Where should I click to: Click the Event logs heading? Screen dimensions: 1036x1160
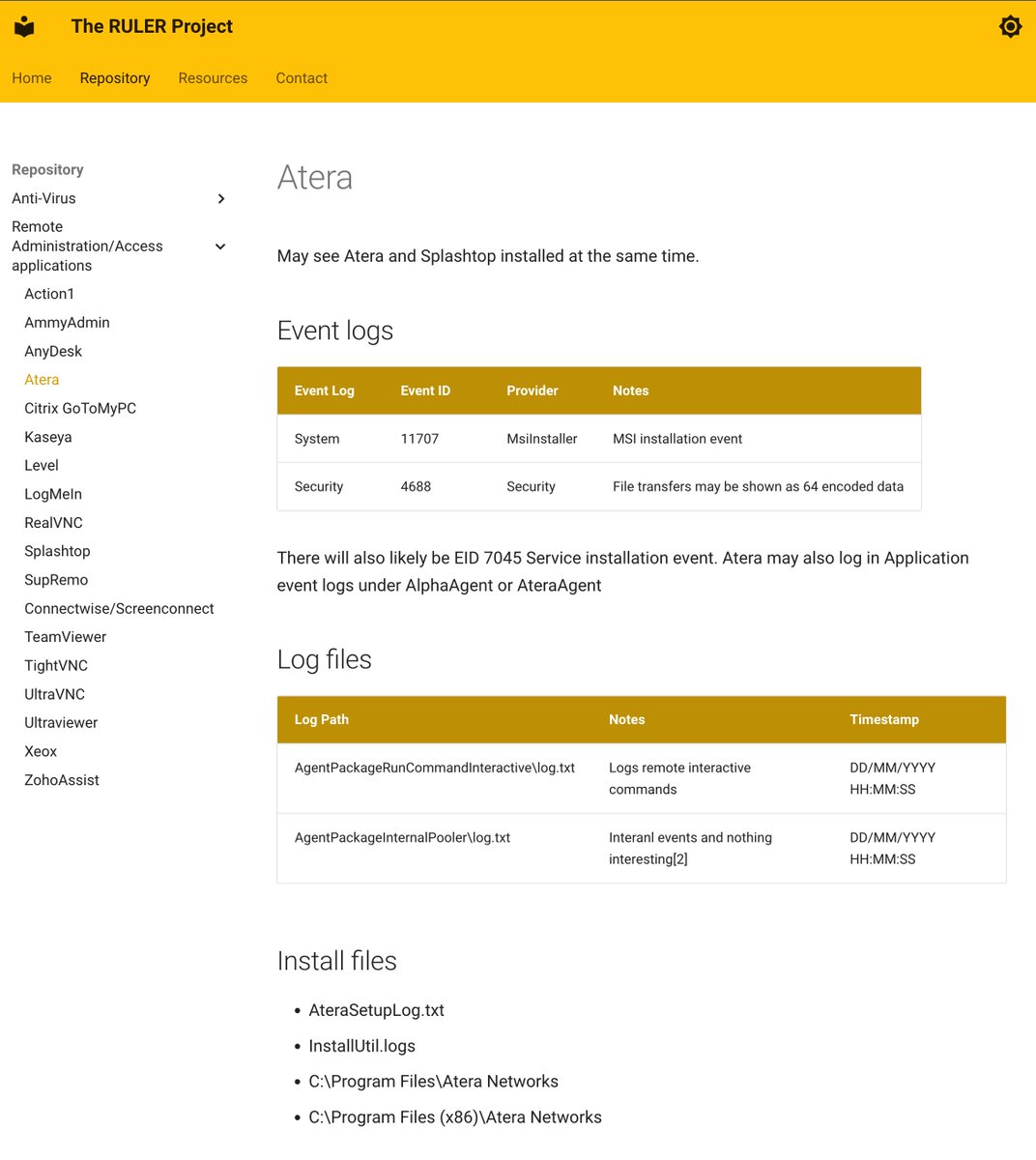tap(335, 331)
